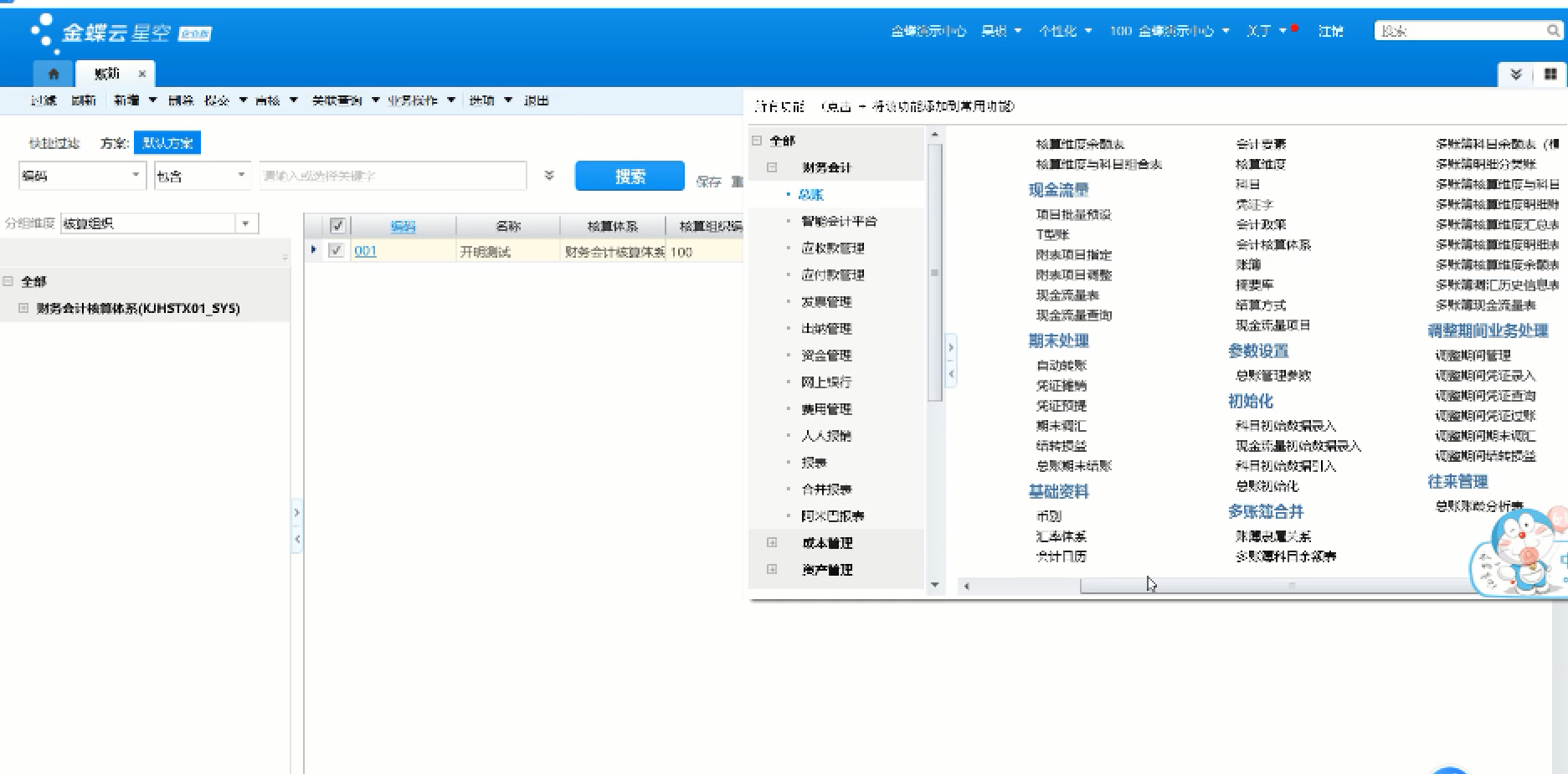
Task: Click the double-chevron icon beside the grid icon
Action: (x=1516, y=74)
